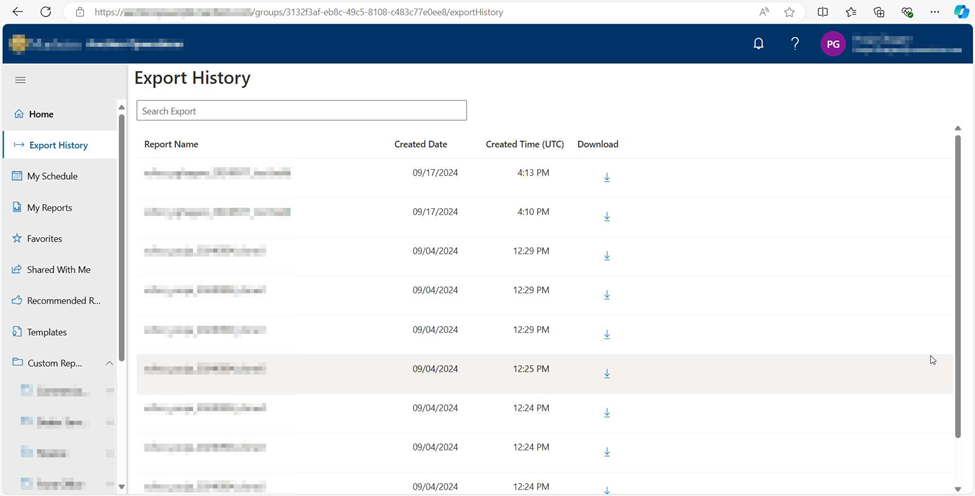Click the browser refresh icon
This screenshot has height=496, width=975.
click(x=45, y=12)
